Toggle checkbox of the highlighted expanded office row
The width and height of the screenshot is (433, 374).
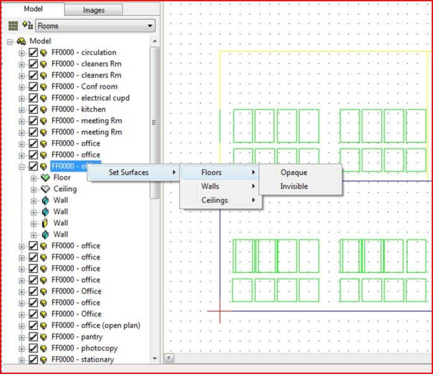coord(33,166)
